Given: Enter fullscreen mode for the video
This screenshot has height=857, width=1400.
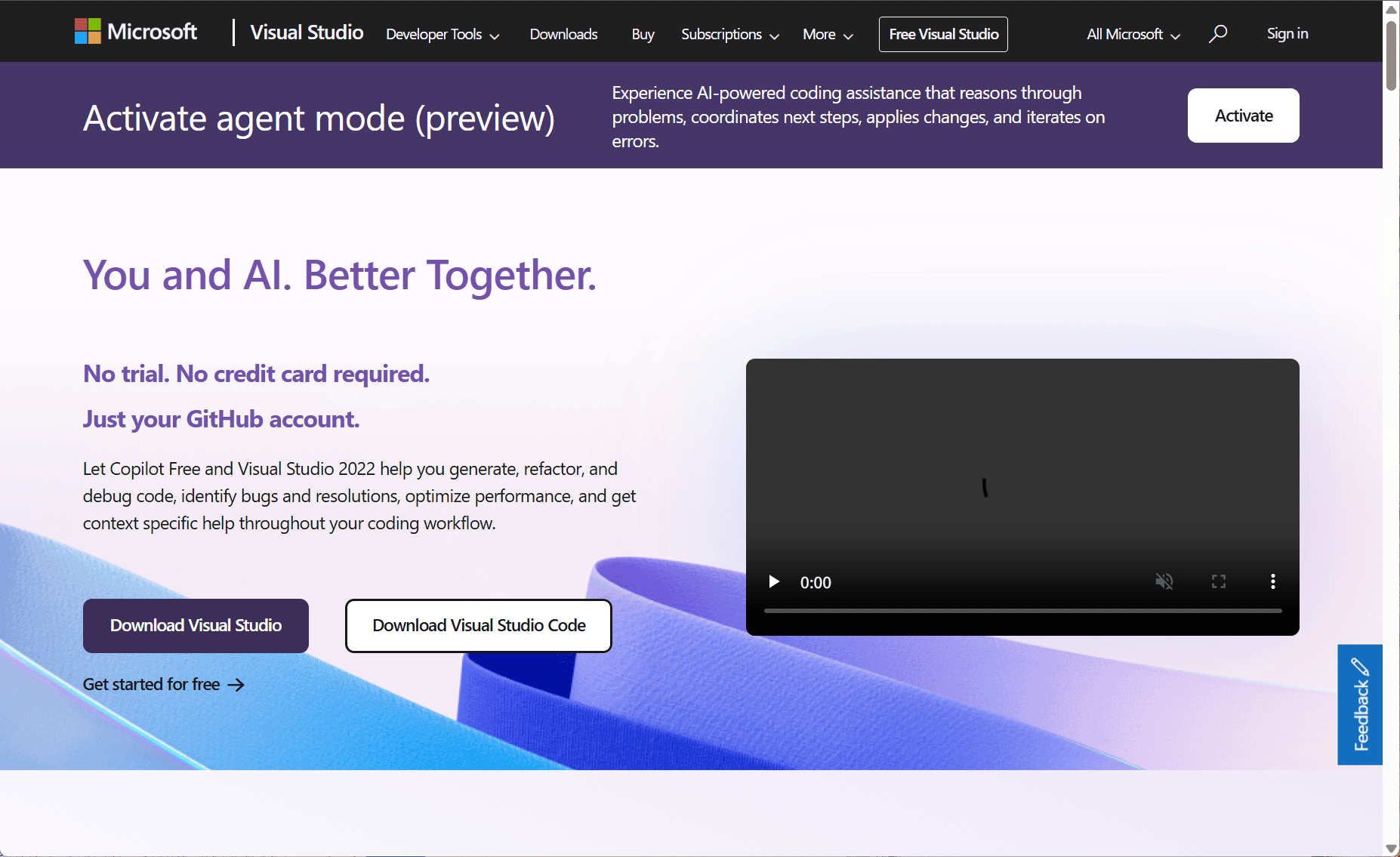Looking at the screenshot, I should (x=1218, y=581).
